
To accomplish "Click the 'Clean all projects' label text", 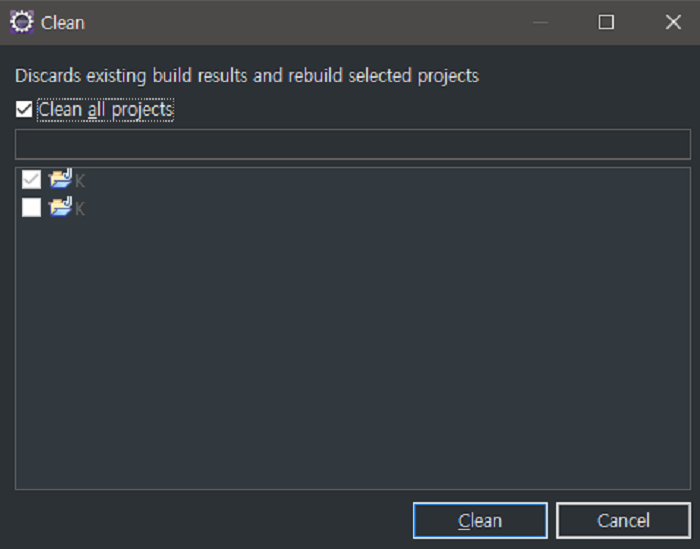I will coord(105,110).
